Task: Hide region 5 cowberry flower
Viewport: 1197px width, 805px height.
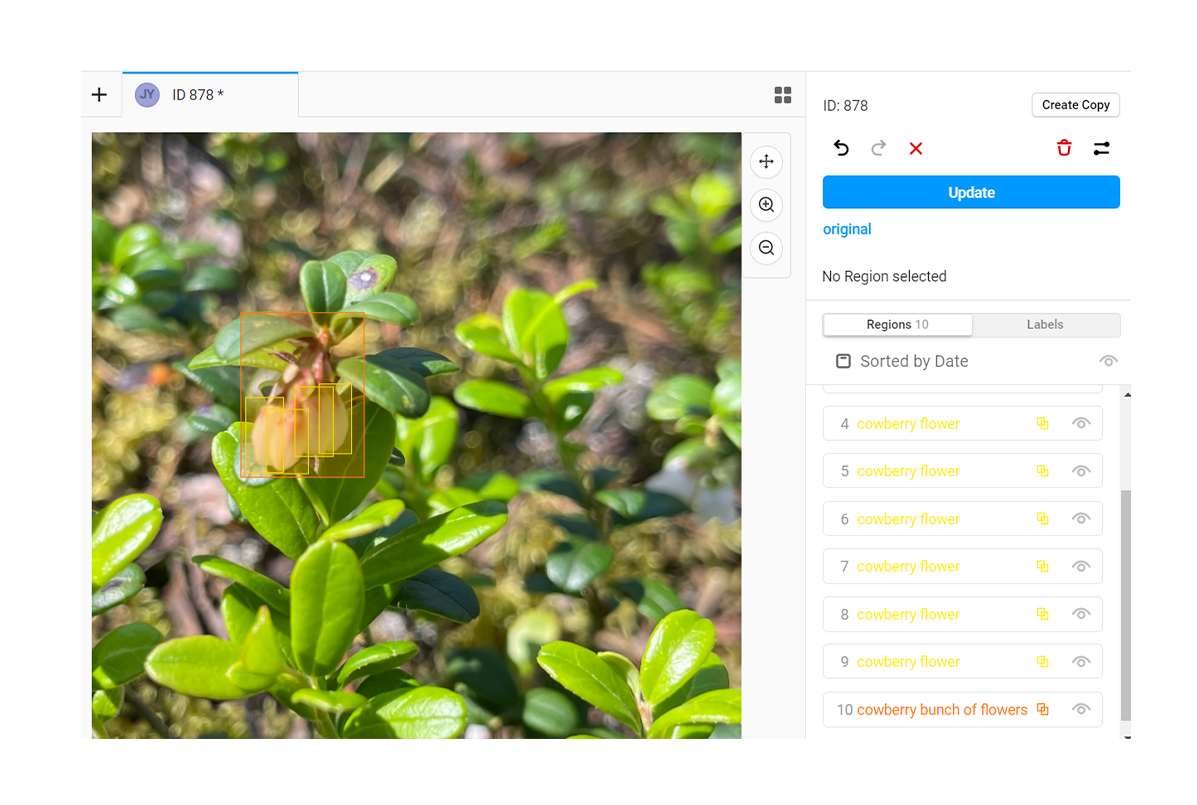Action: point(1081,471)
